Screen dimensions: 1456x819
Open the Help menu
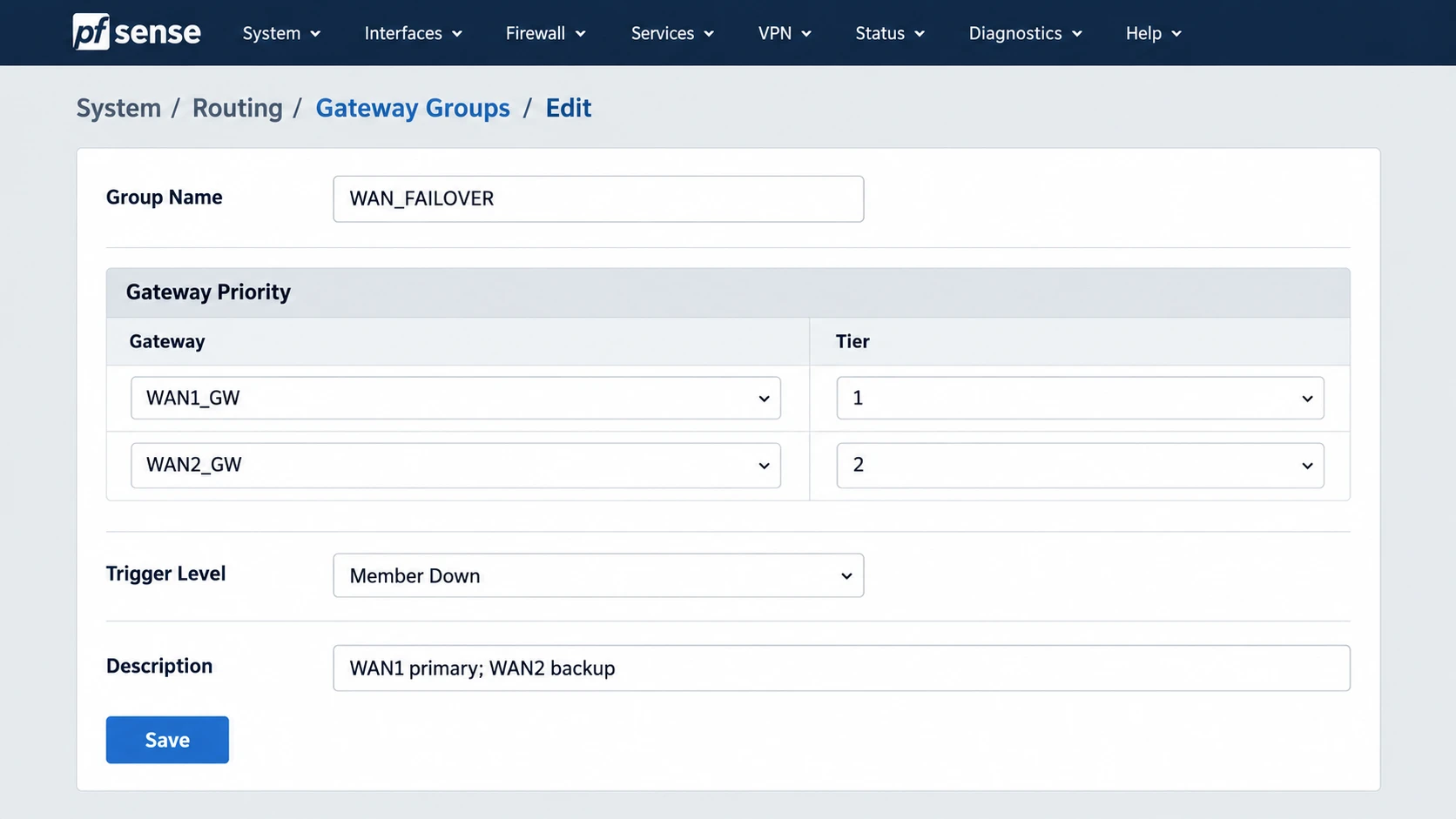1153,33
